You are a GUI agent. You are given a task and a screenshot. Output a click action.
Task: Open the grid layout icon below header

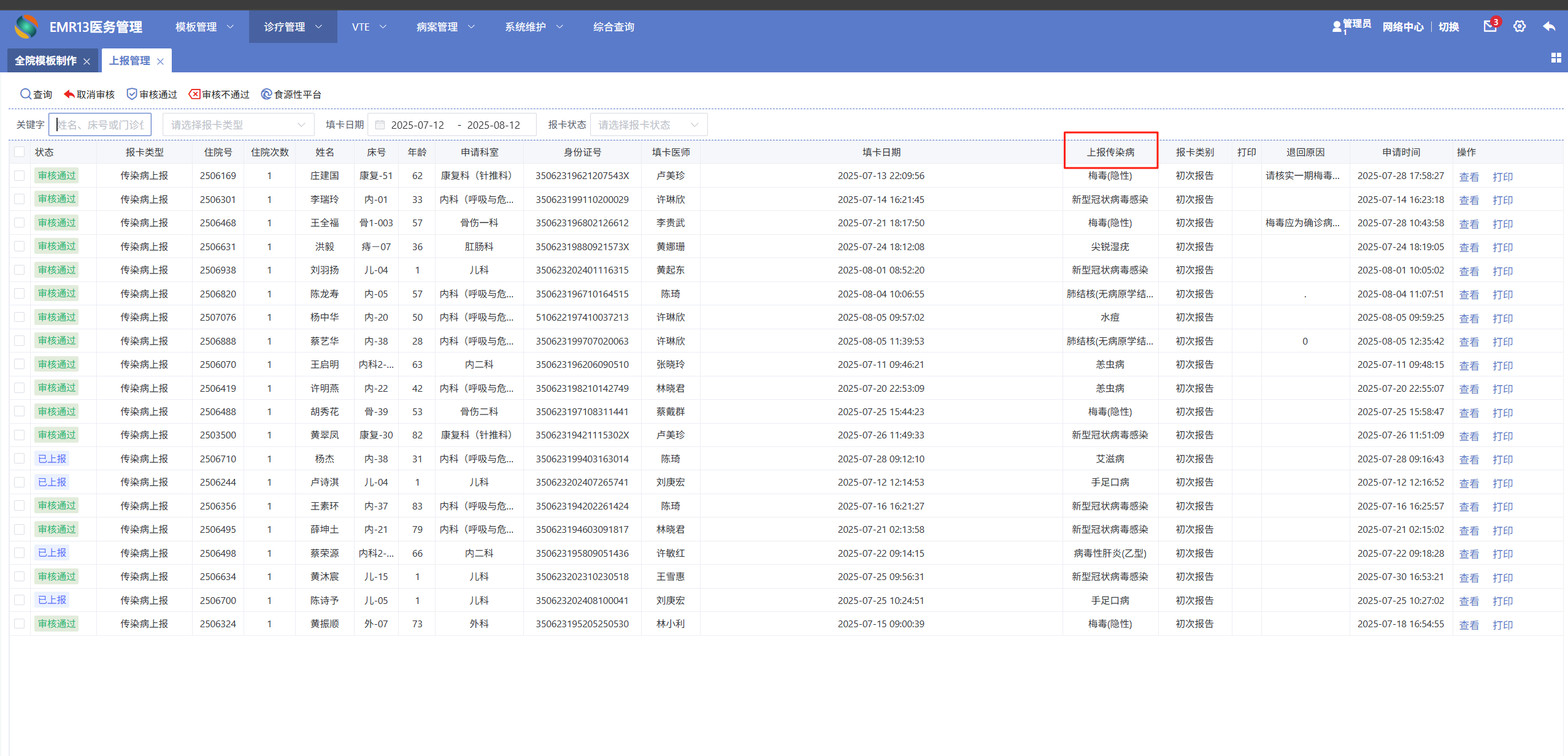pyautogui.click(x=1556, y=58)
